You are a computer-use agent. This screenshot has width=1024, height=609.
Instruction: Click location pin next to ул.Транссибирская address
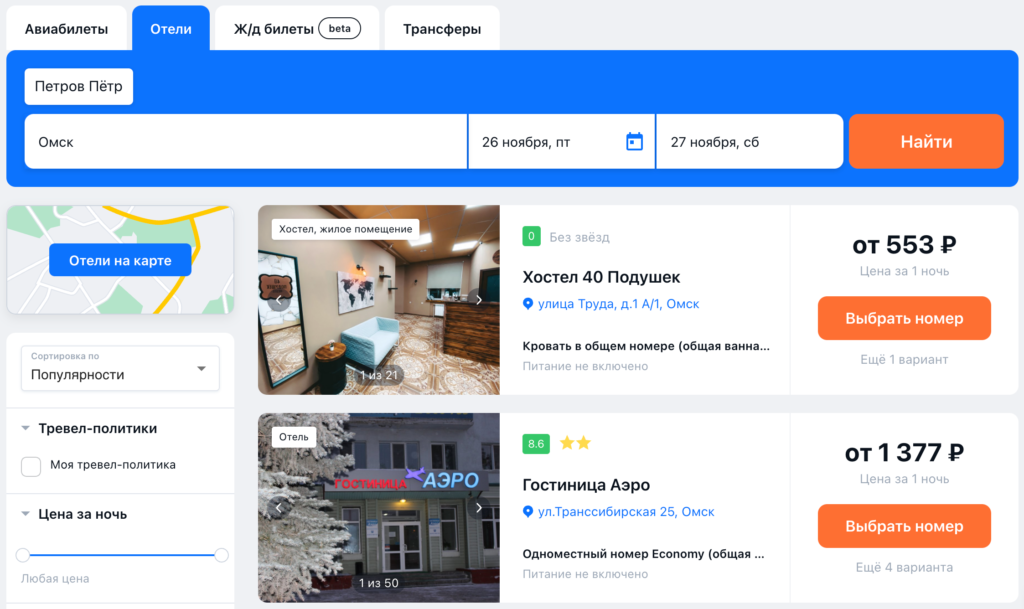tap(528, 512)
